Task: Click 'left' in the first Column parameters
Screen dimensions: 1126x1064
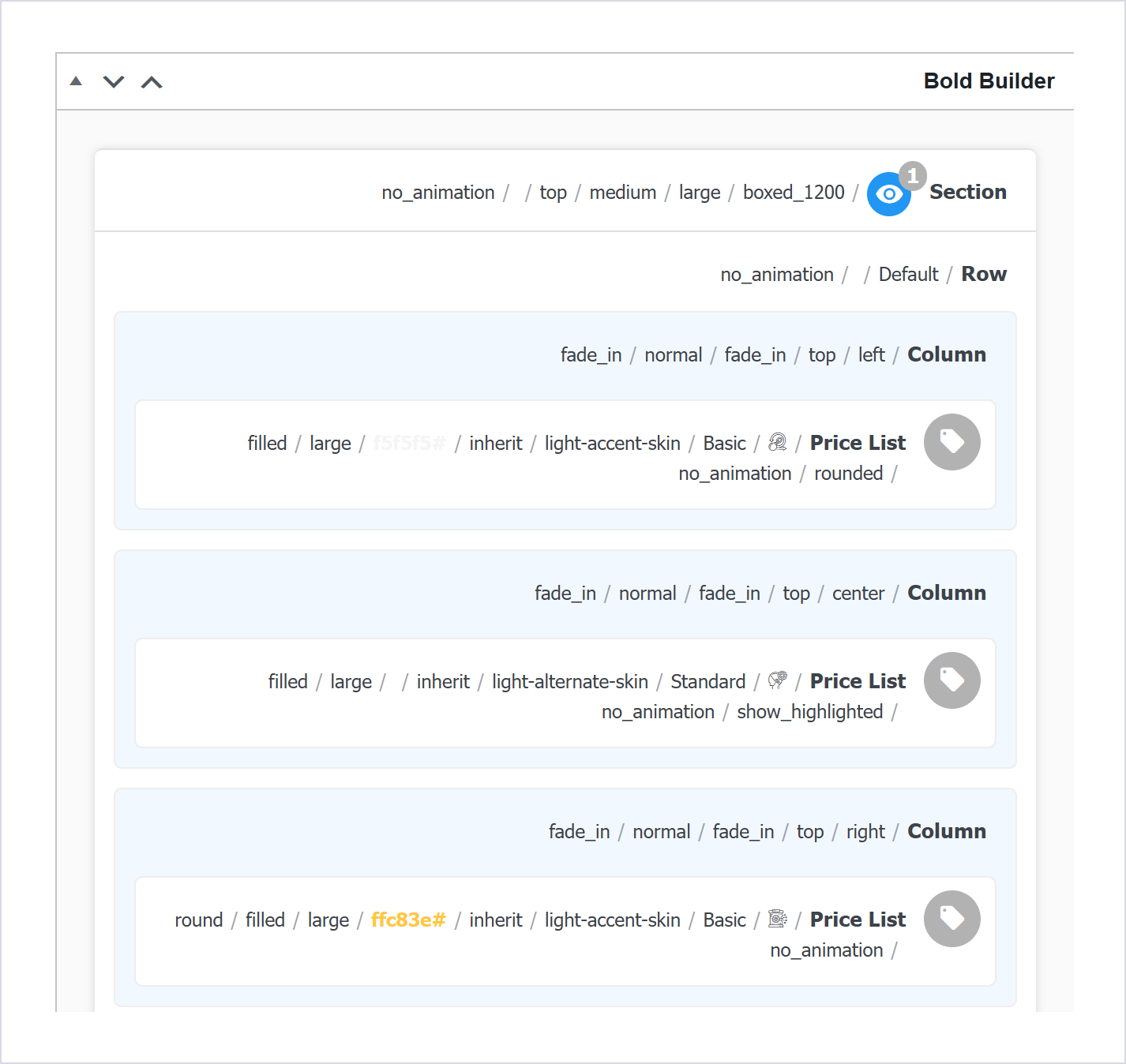Action: tap(872, 355)
